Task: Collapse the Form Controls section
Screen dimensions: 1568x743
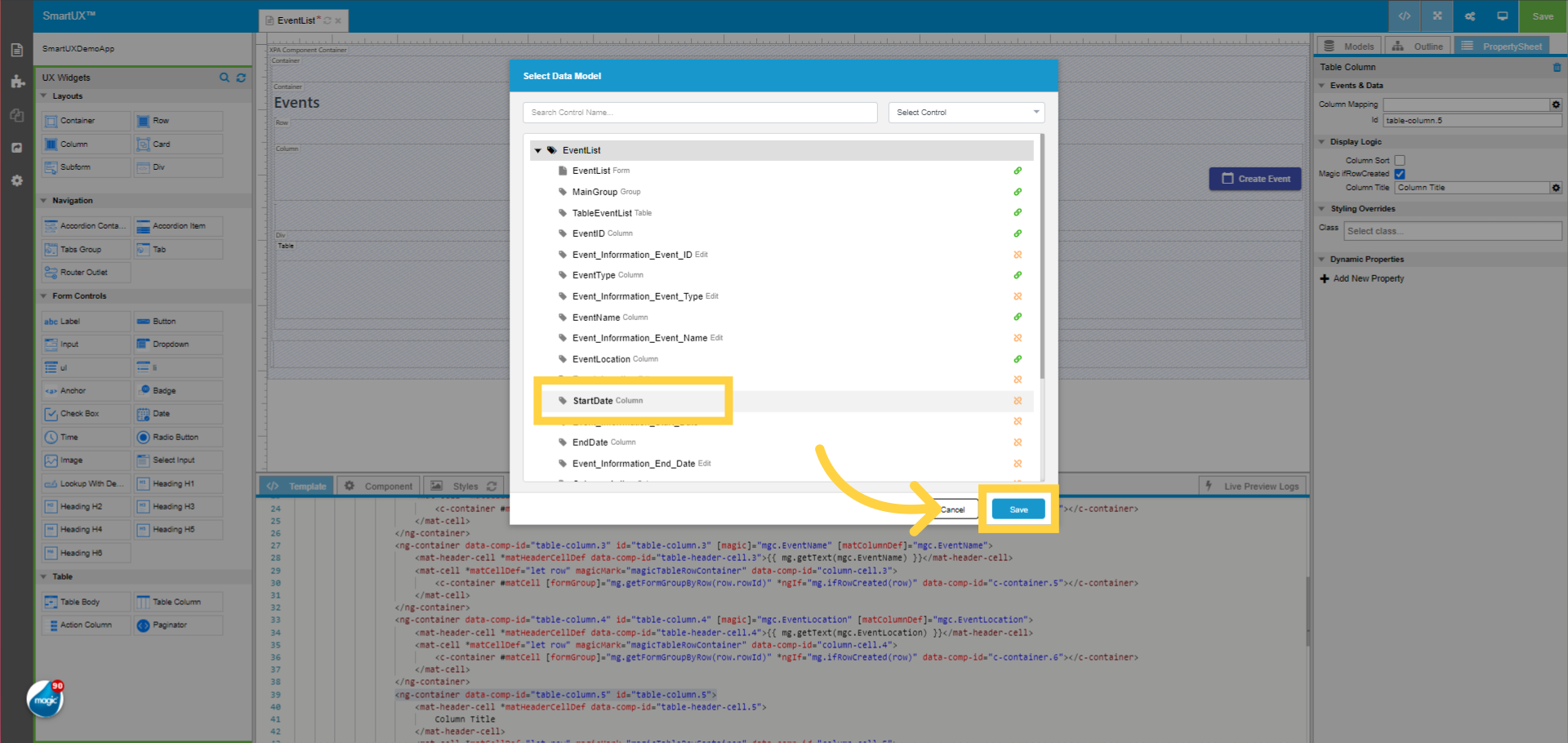Action: 44,296
